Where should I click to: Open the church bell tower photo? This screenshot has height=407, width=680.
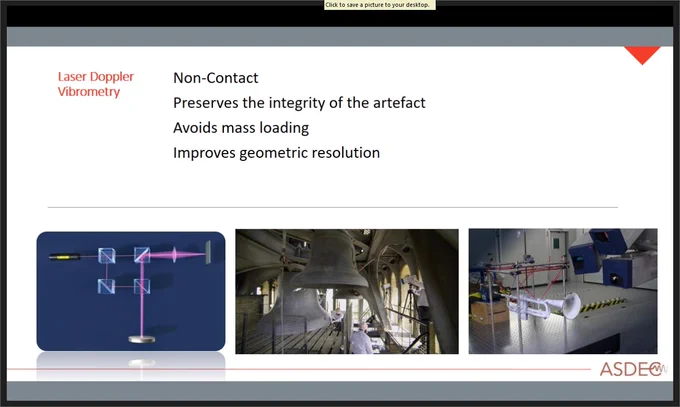(347, 291)
